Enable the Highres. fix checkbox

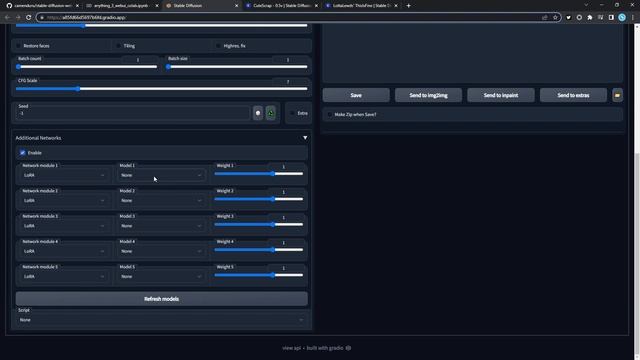click(218, 46)
